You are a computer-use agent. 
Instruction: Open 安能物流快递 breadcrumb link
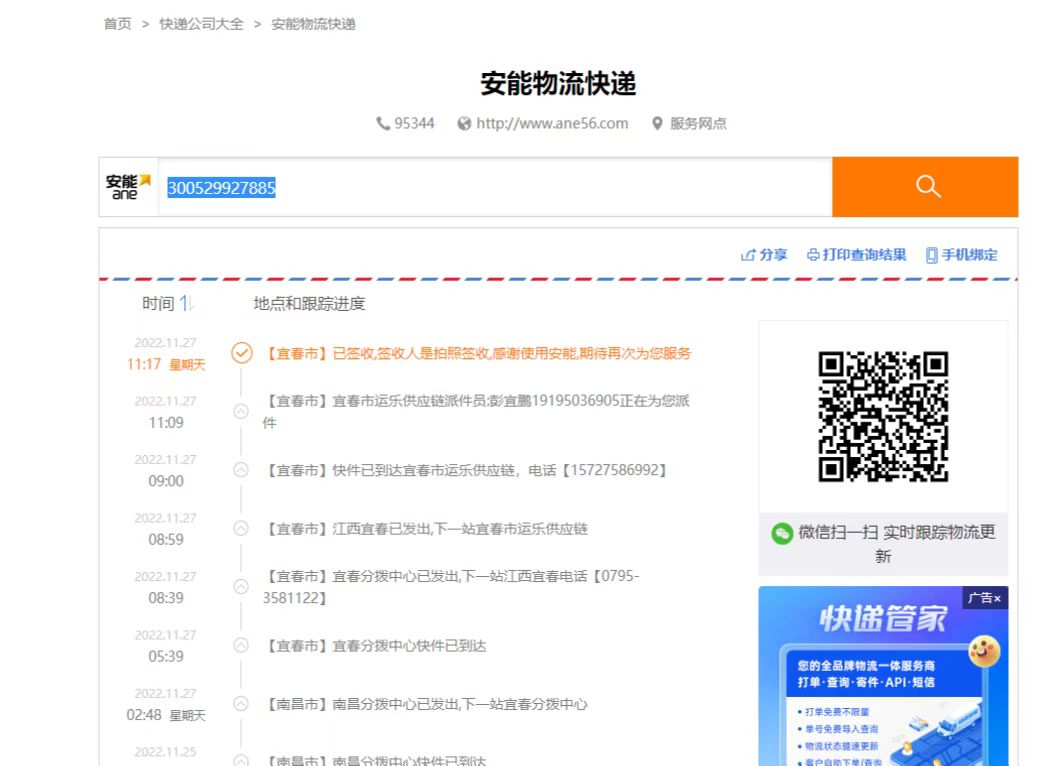(313, 24)
